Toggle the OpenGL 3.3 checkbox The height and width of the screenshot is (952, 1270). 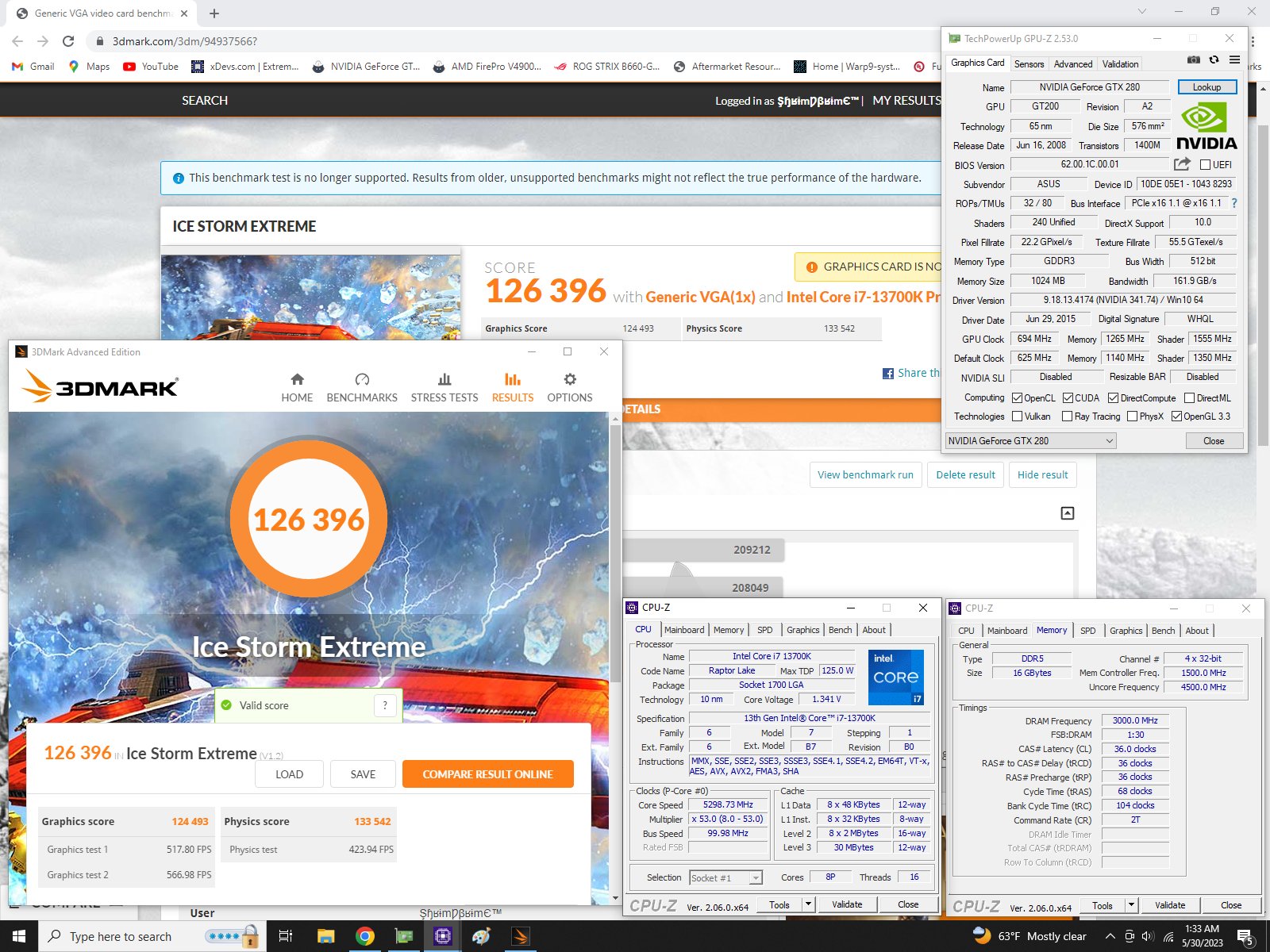click(x=1176, y=416)
